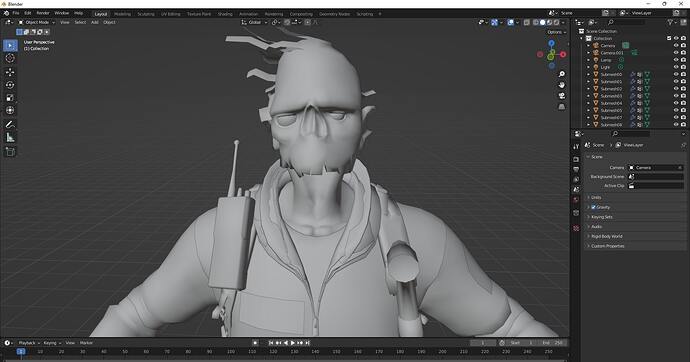
Task: Toggle Collection exclude checkbox in outliner
Action: (x=669, y=38)
